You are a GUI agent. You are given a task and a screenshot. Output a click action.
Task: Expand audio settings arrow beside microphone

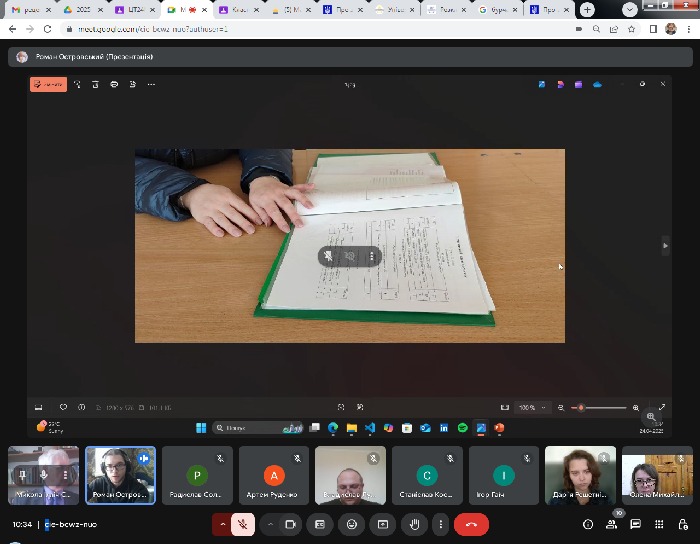click(222, 524)
